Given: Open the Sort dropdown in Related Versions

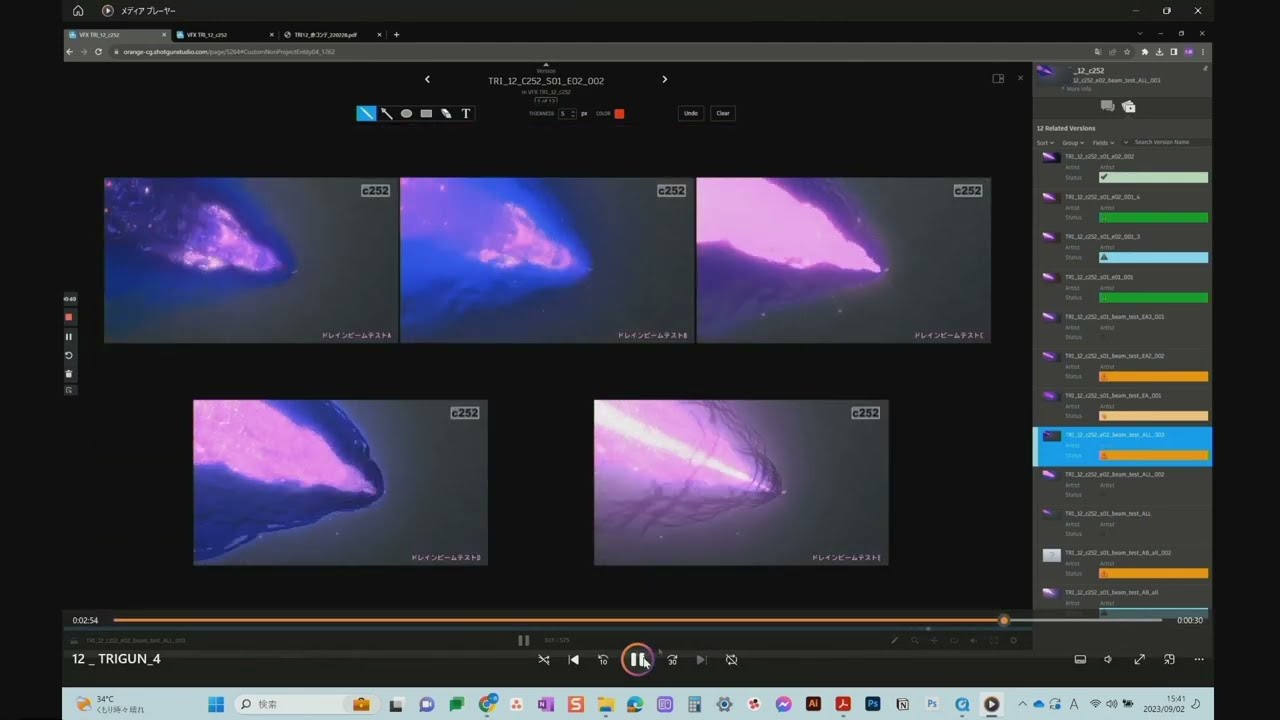Looking at the screenshot, I should [x=1044, y=142].
